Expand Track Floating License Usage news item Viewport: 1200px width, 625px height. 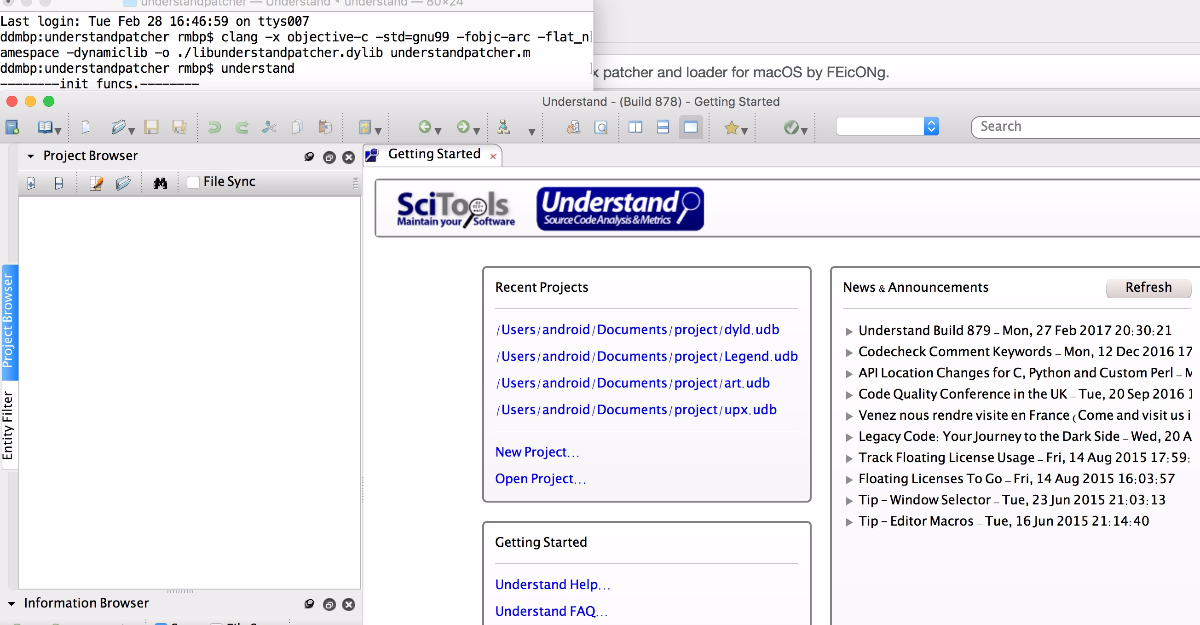coord(850,458)
